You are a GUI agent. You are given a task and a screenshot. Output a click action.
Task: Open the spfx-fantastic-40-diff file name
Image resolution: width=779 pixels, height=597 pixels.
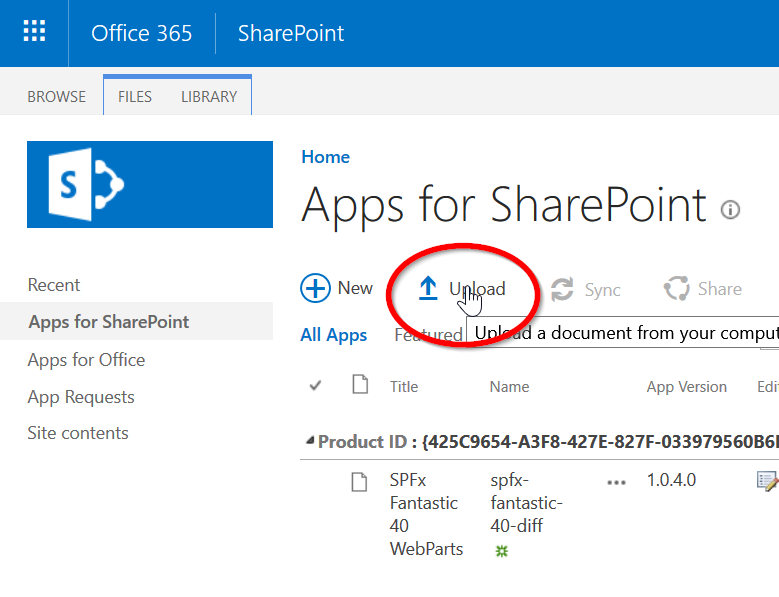pyautogui.click(x=526, y=503)
